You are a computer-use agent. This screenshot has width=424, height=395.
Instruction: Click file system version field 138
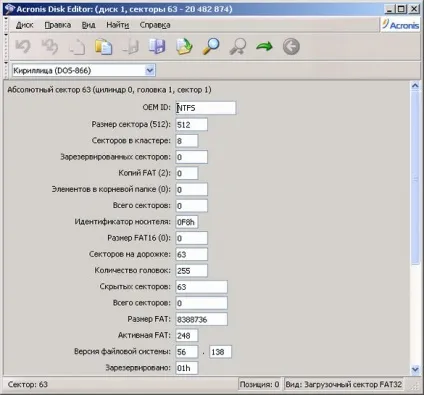pyautogui.click(x=220, y=352)
